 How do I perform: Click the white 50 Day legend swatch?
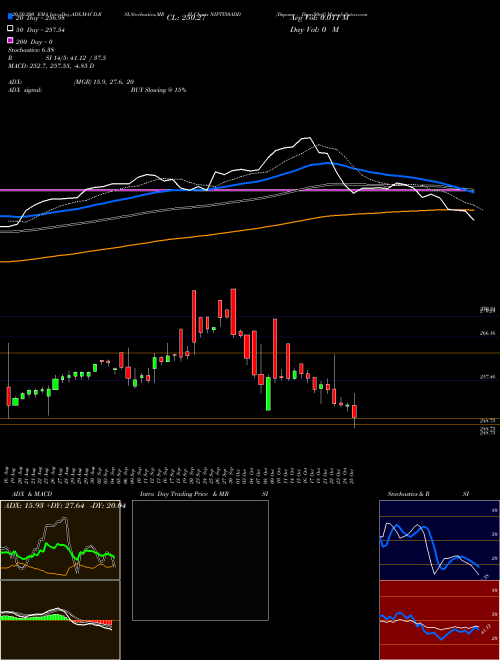click(10, 28)
